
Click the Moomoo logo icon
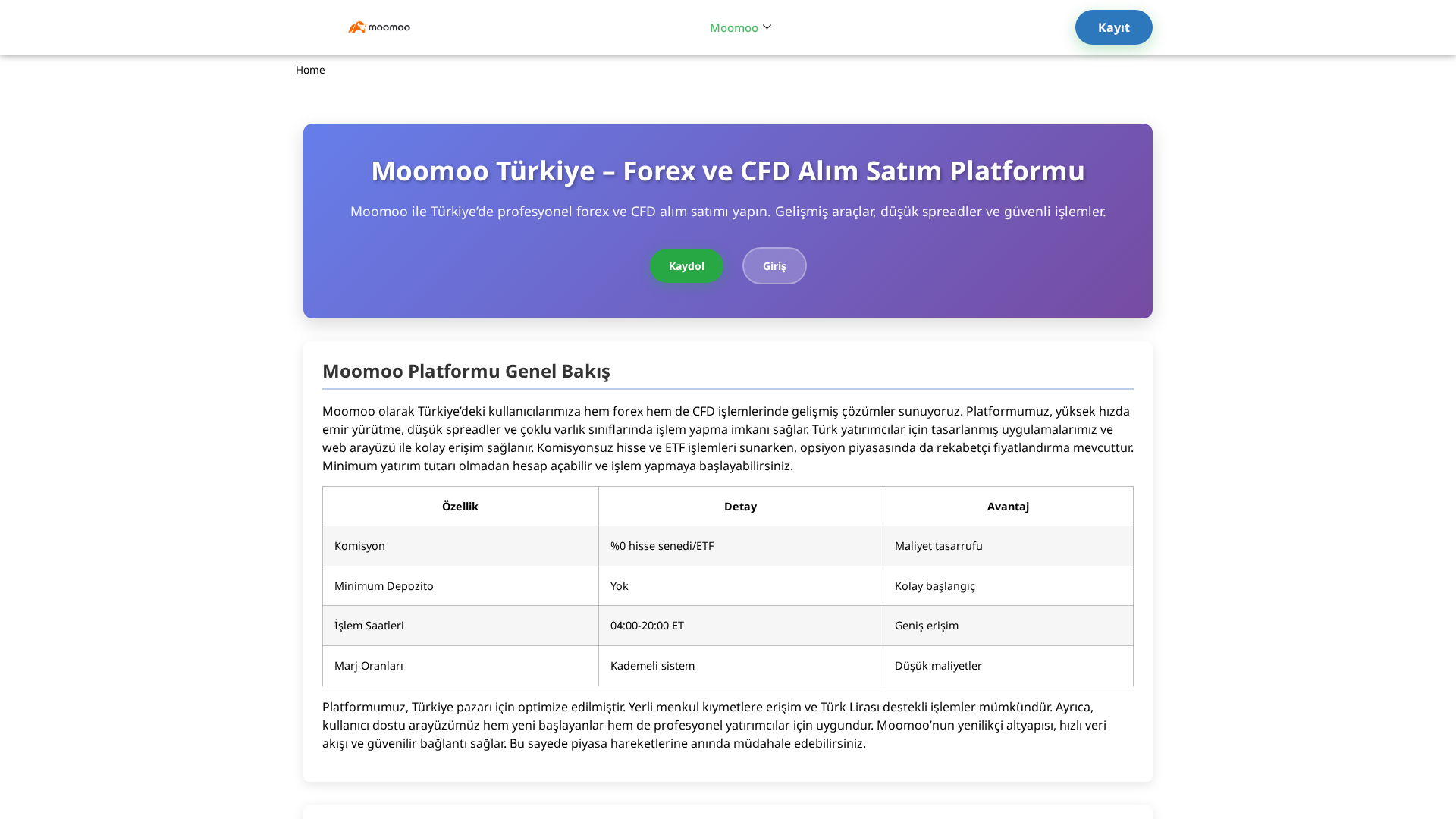point(356,27)
